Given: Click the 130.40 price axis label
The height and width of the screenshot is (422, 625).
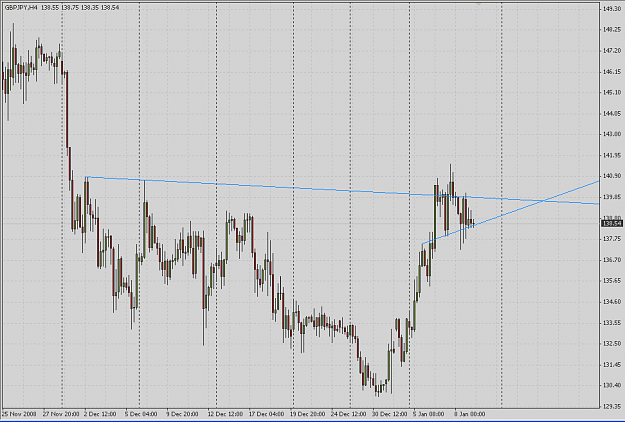Looking at the screenshot, I should (x=612, y=385).
